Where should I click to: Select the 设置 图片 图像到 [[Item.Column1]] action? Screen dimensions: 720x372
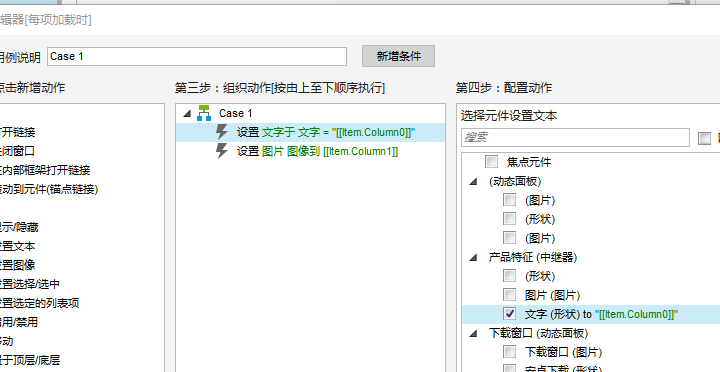[x=317, y=151]
